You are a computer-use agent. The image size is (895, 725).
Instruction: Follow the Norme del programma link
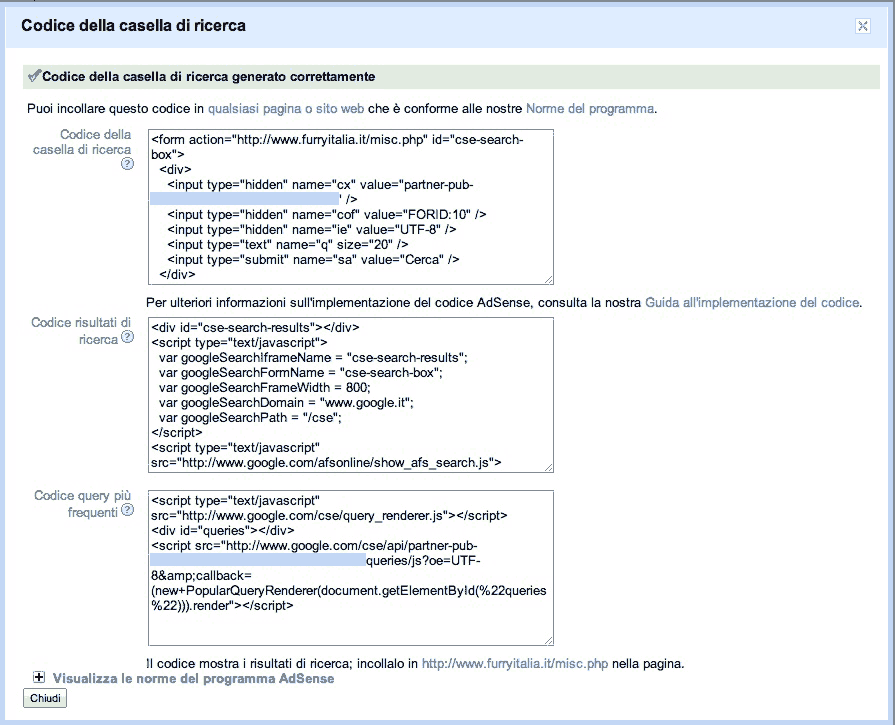(x=590, y=108)
